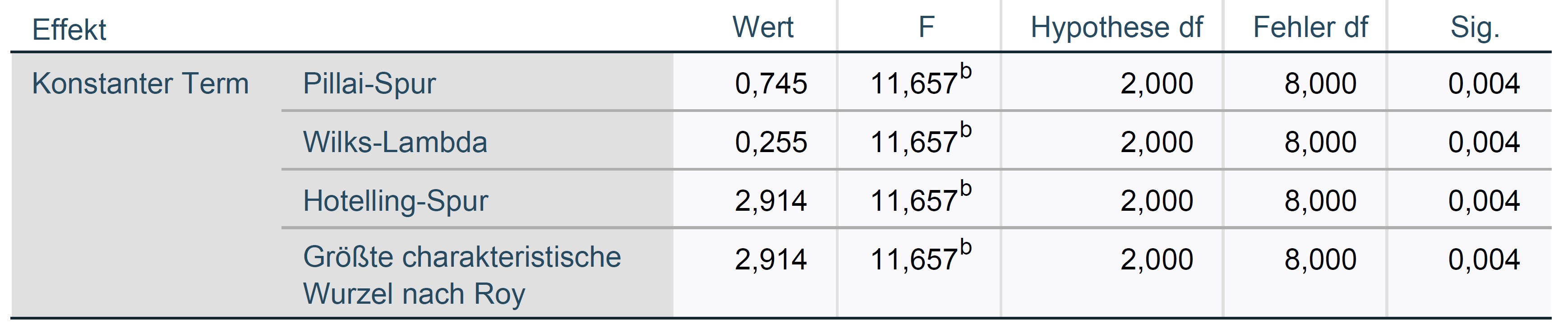Click the Effekt column header
This screenshot has width=1568, height=329.
click(x=69, y=29)
